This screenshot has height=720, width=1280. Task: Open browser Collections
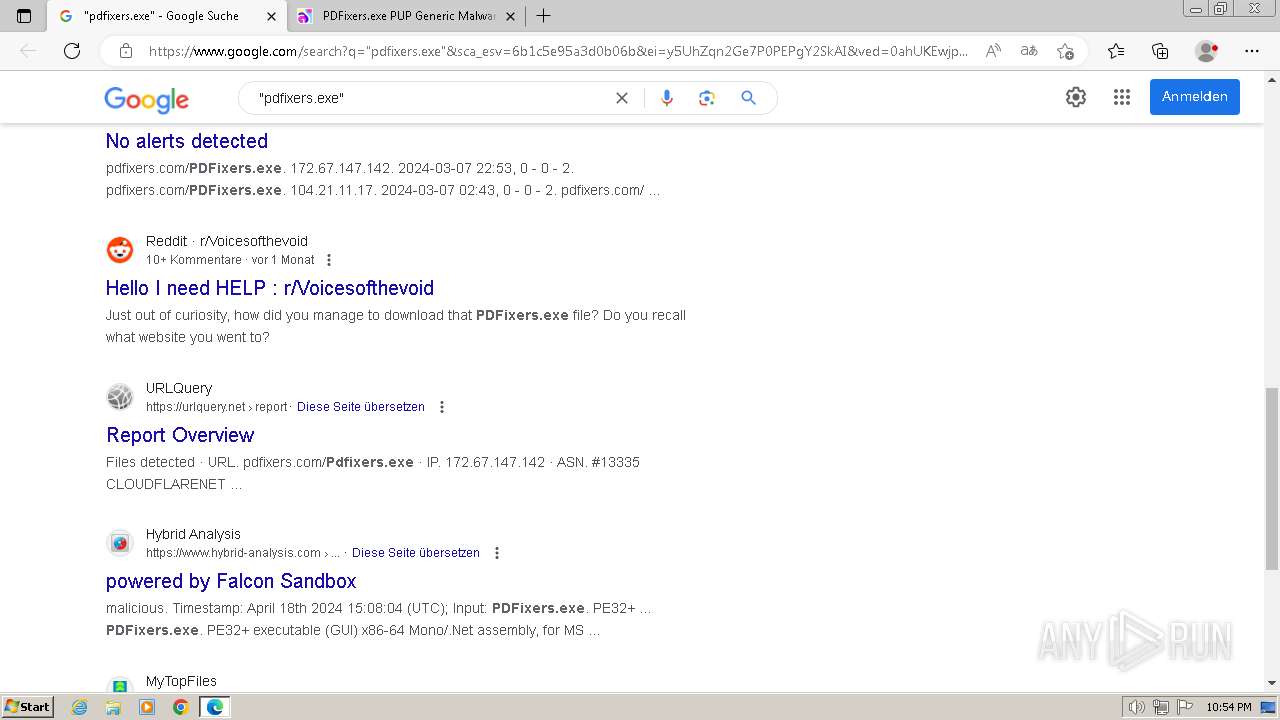point(1160,51)
